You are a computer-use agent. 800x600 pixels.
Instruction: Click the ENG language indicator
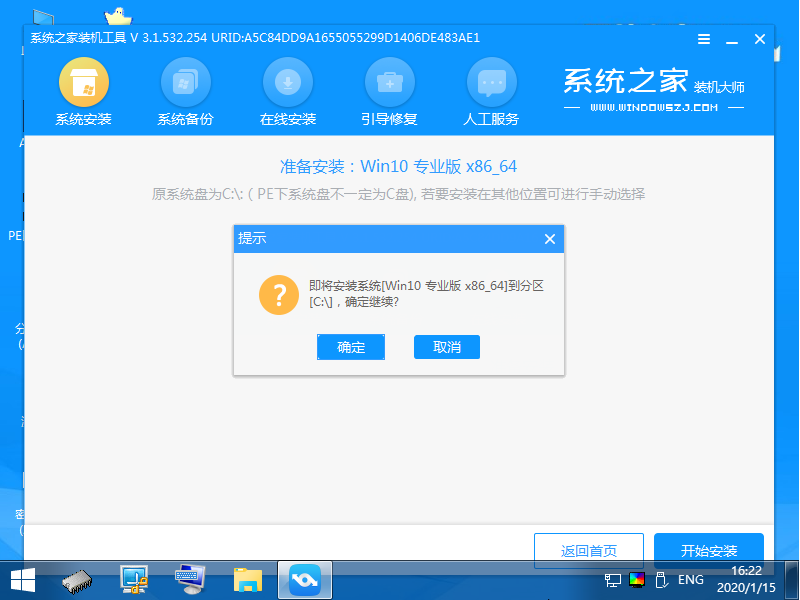click(x=691, y=580)
